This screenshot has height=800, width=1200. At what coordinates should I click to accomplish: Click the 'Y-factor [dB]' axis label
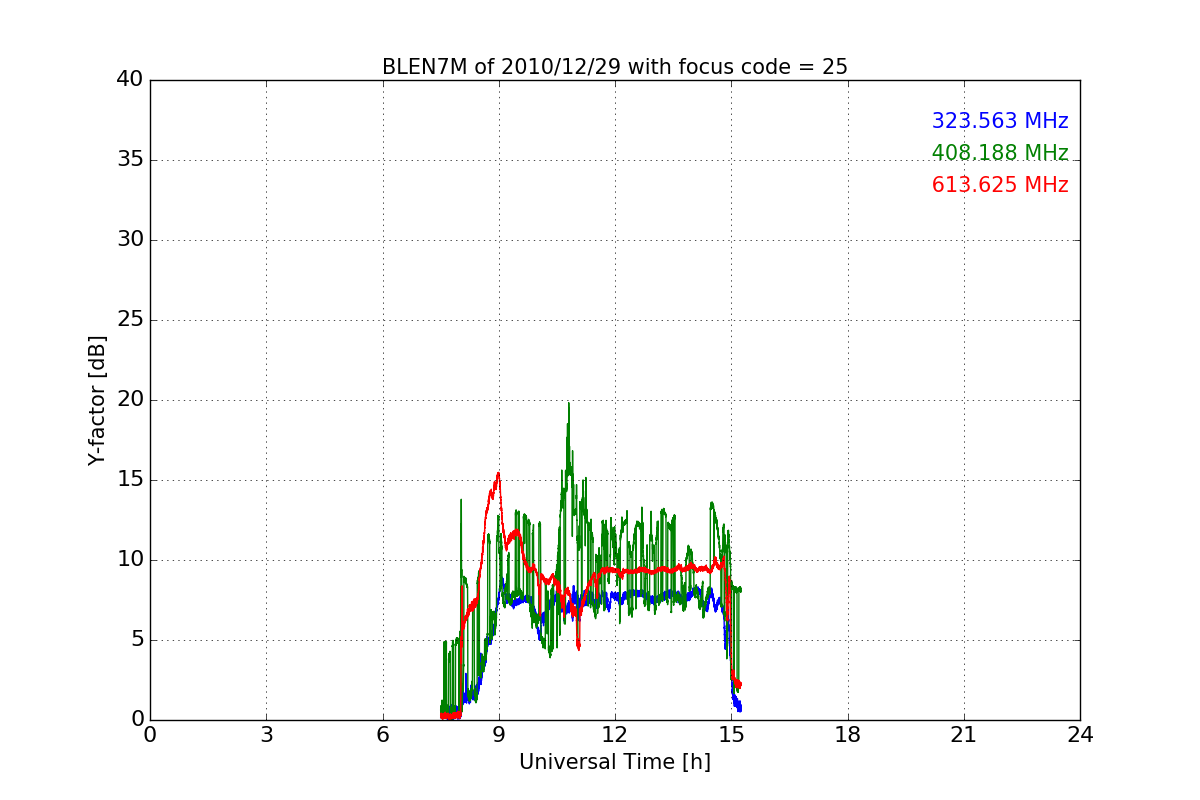point(97,400)
